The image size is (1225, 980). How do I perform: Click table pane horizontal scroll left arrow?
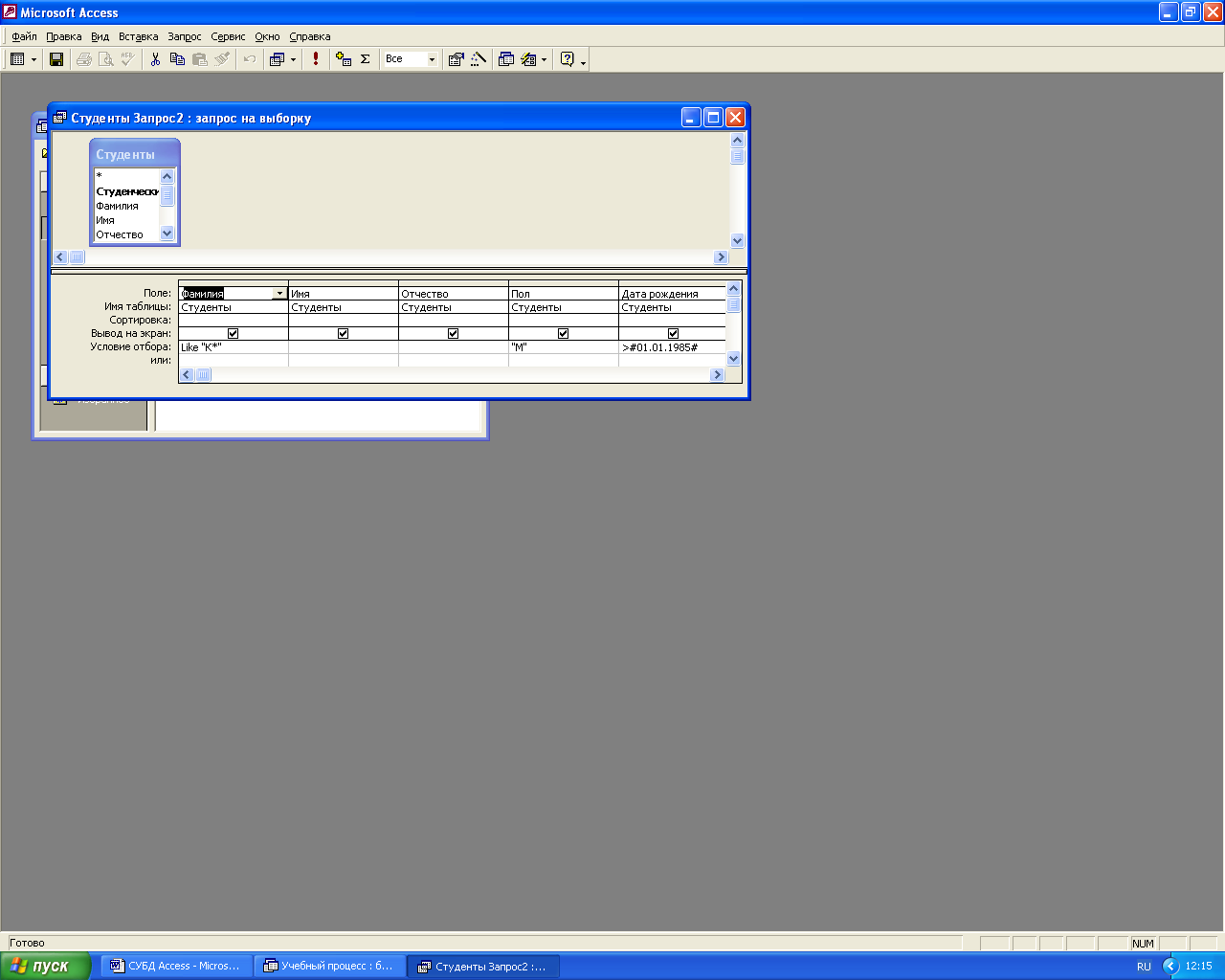(60, 257)
